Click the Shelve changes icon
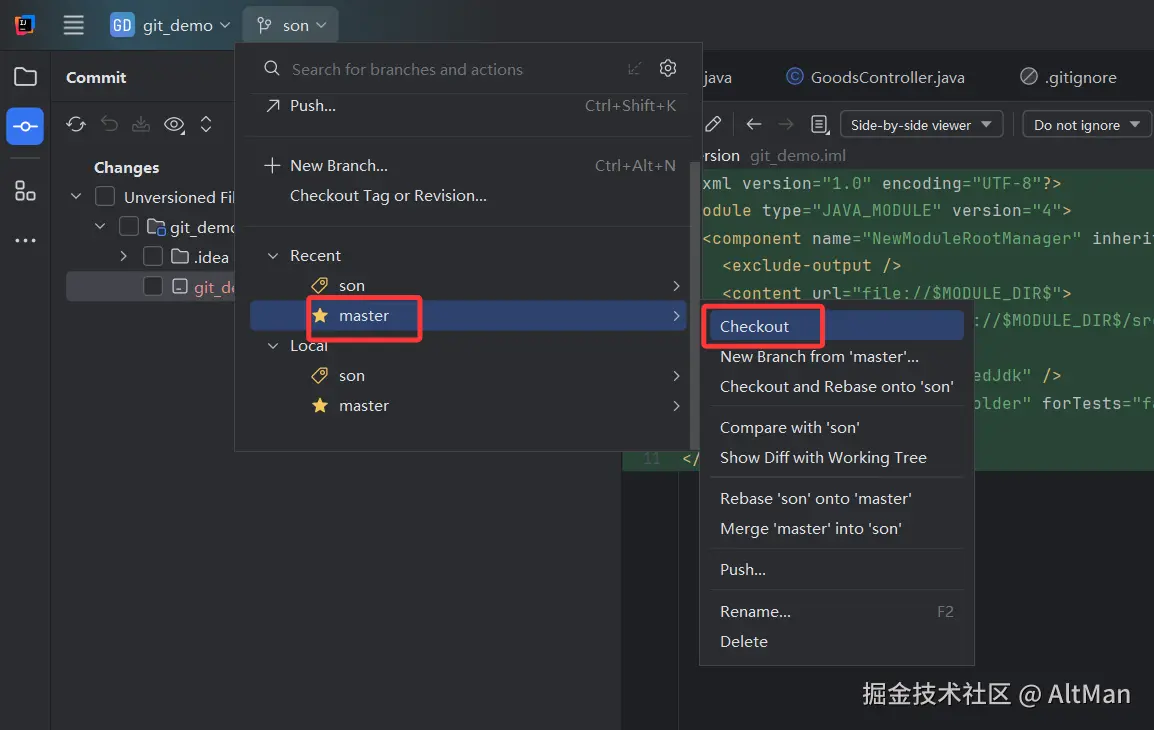Viewport: 1154px width, 730px height. [141, 124]
